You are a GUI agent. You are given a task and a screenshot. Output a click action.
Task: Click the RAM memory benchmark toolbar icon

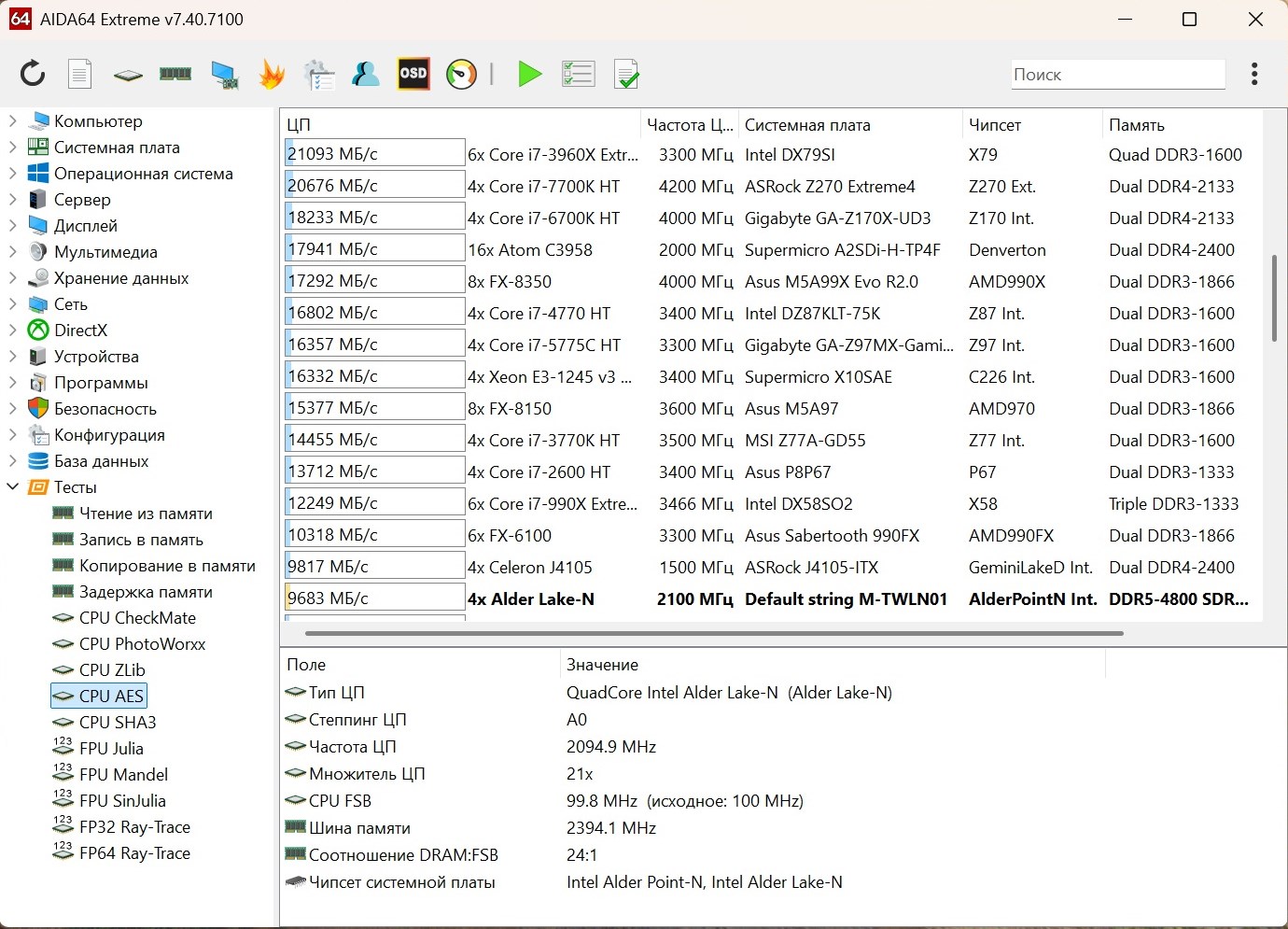[x=175, y=74]
